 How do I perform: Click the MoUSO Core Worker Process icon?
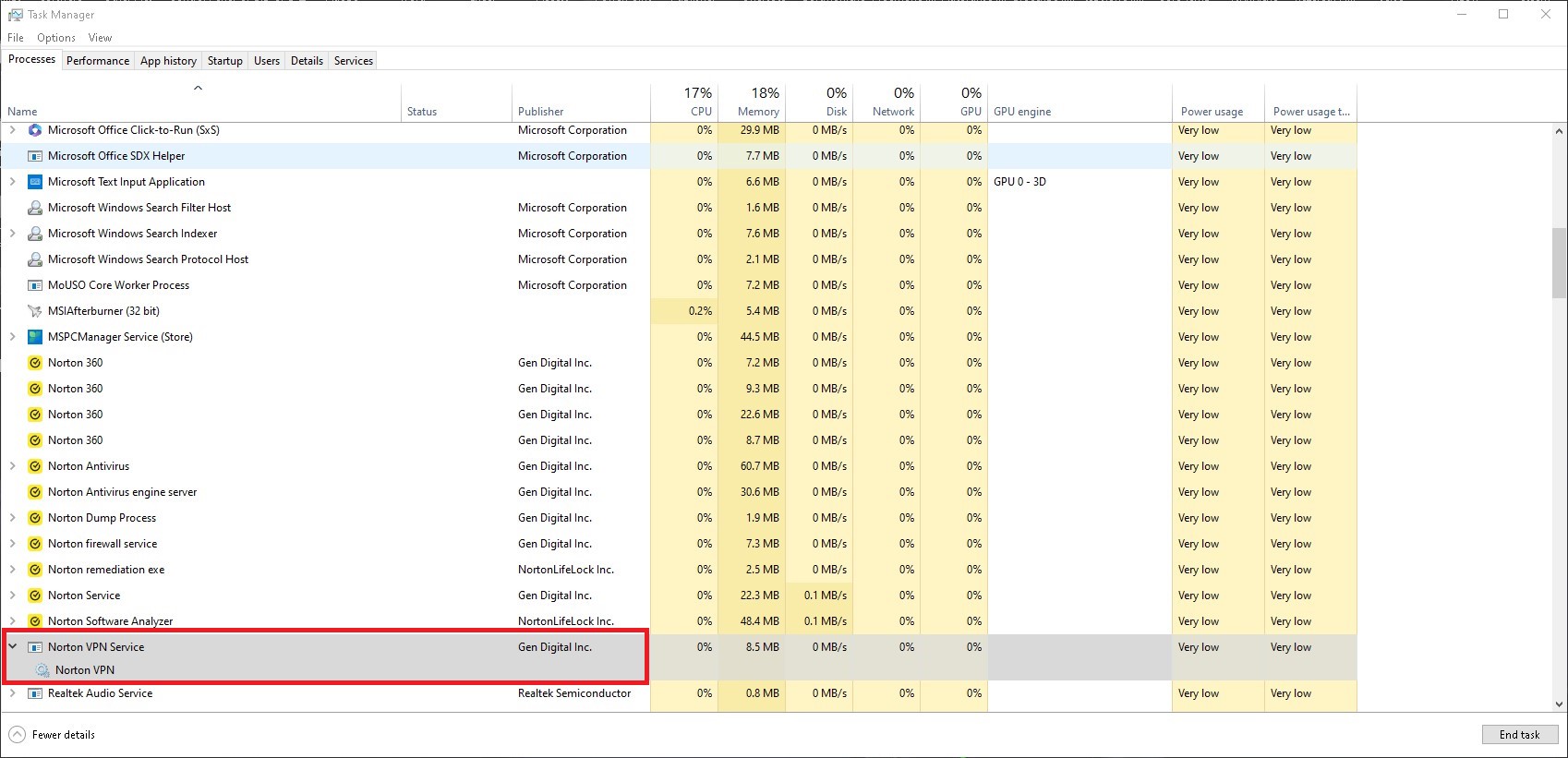[x=35, y=285]
